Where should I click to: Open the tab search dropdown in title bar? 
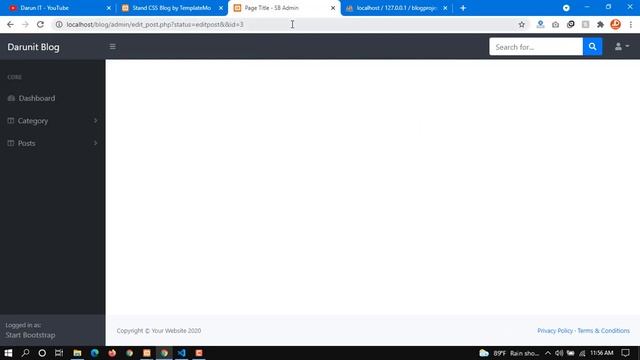(566, 8)
